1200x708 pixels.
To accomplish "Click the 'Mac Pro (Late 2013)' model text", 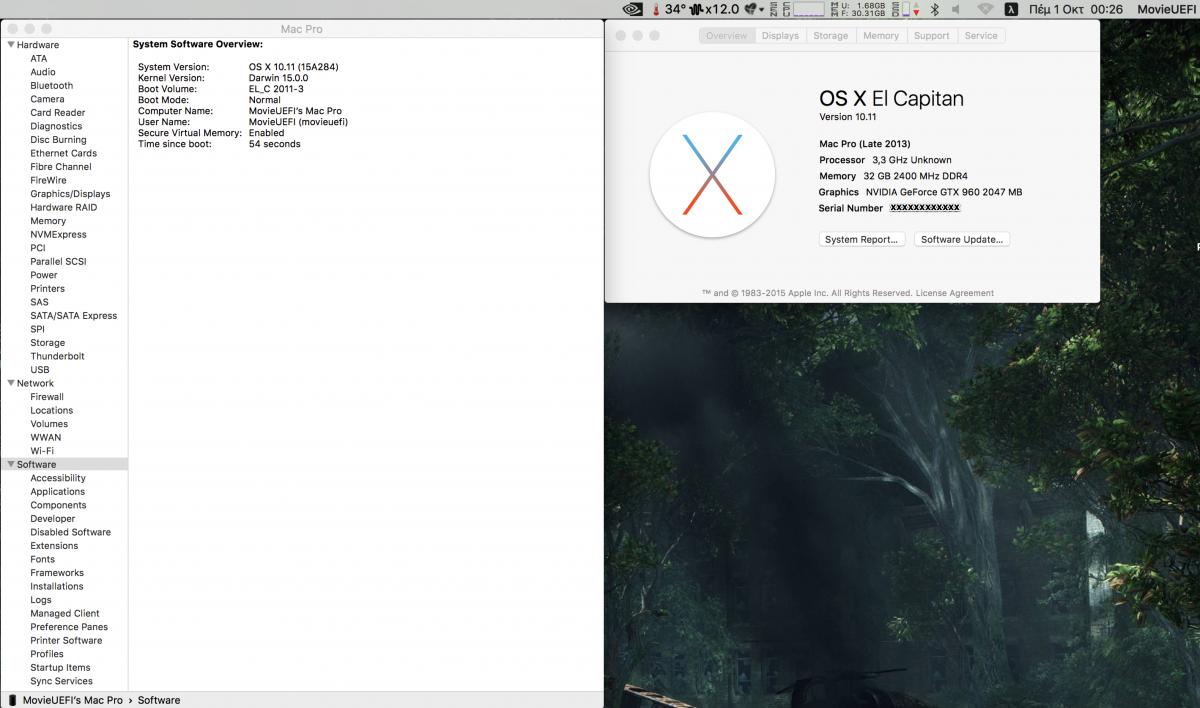I will (865, 144).
